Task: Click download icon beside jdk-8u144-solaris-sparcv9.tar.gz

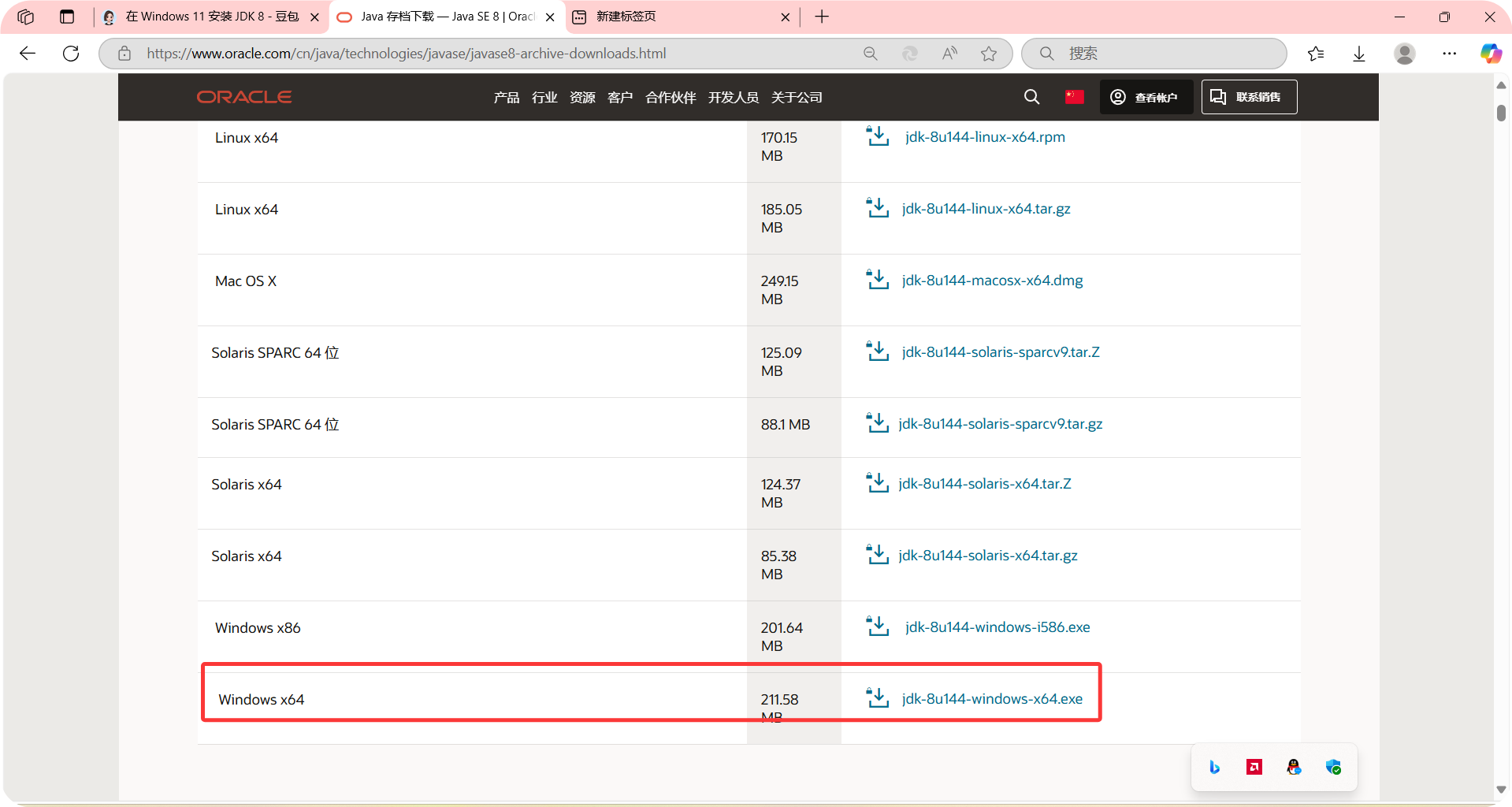Action: click(x=877, y=423)
